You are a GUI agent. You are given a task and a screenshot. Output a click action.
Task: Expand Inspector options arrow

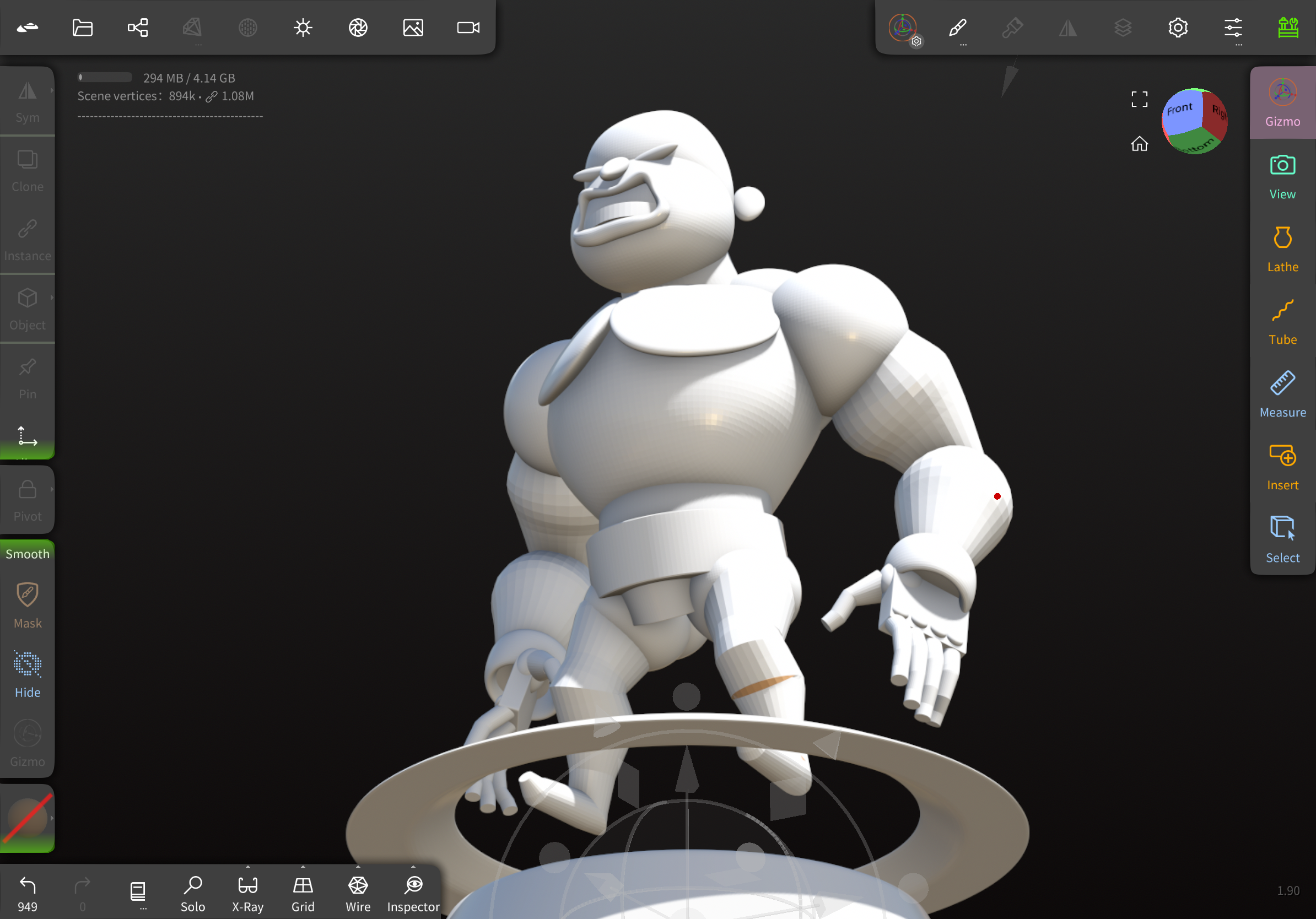(x=413, y=867)
